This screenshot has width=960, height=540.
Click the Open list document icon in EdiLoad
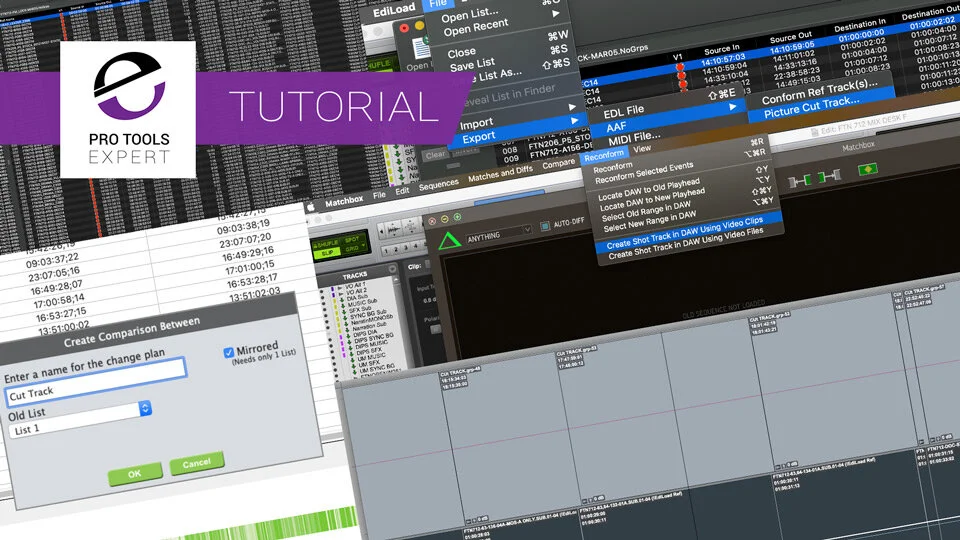tap(421, 49)
